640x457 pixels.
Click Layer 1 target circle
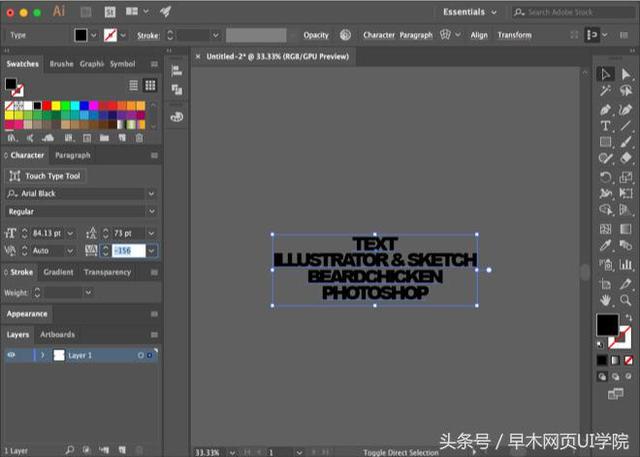click(140, 355)
